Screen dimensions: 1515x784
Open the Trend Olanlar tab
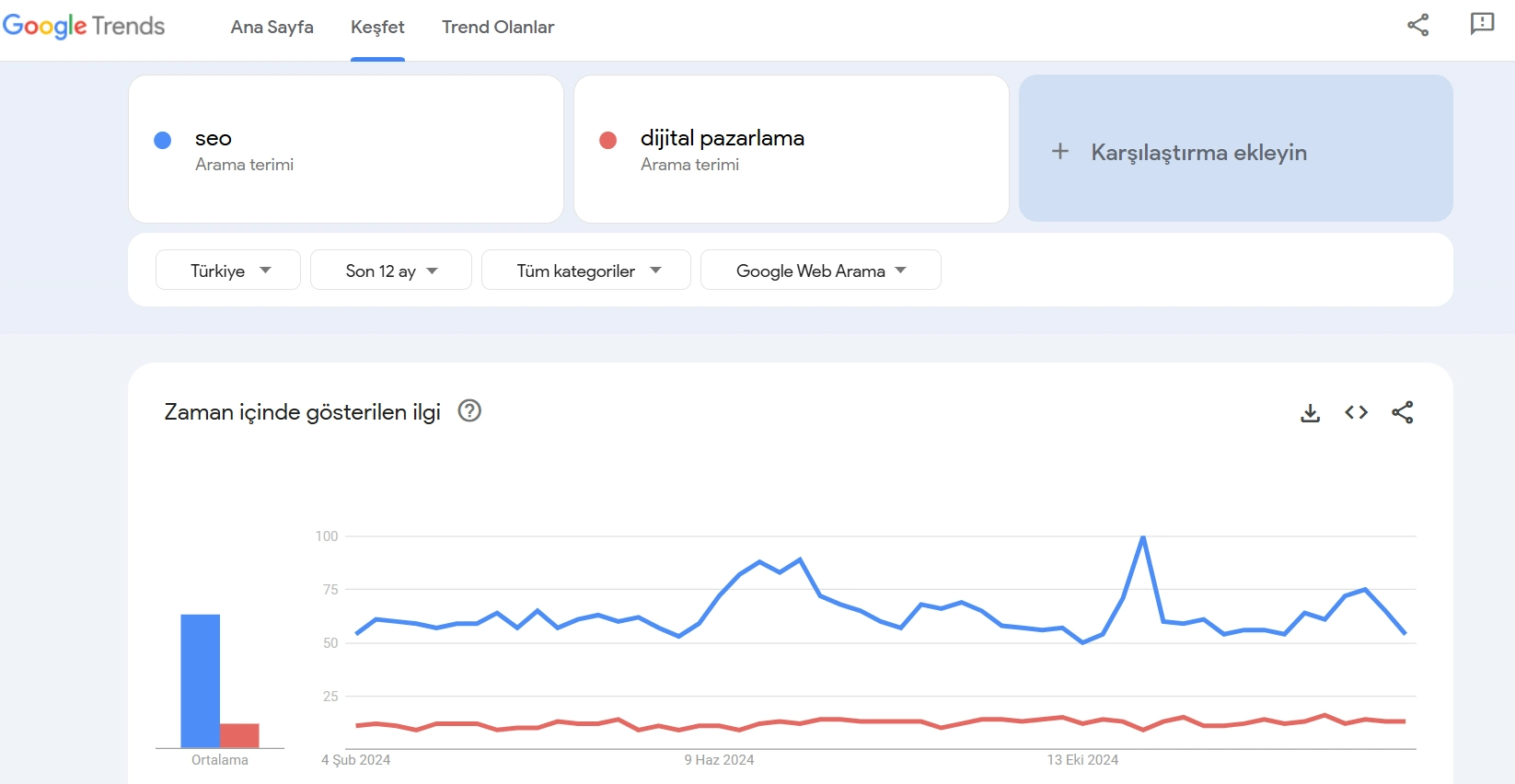point(498,27)
